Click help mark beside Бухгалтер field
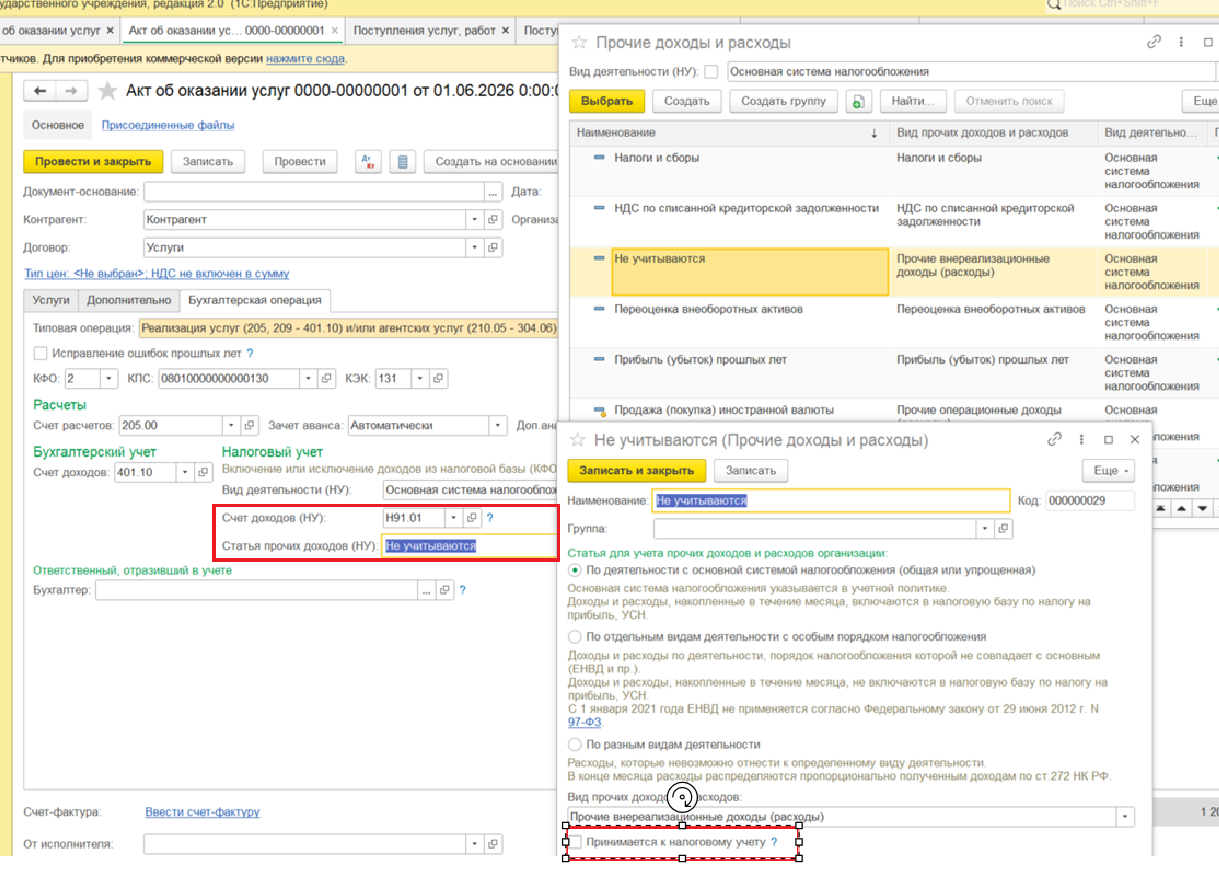 pos(462,590)
